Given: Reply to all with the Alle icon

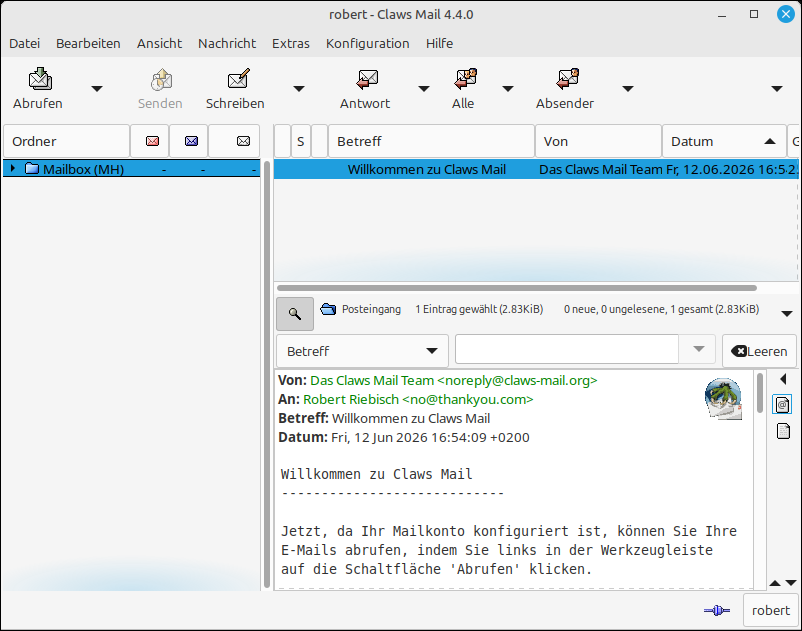Looking at the screenshot, I should point(465,79).
